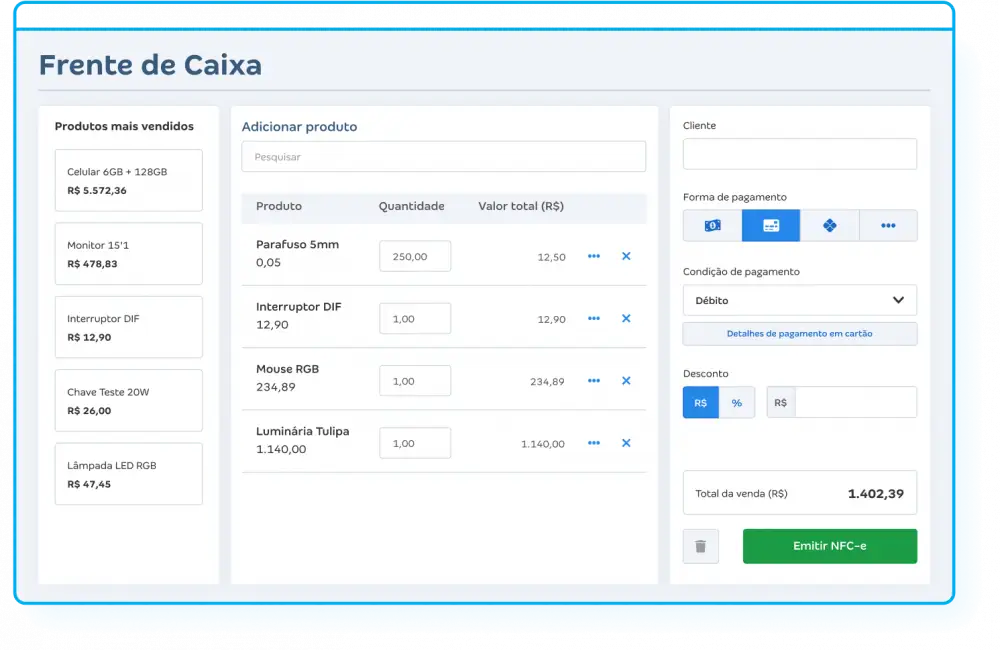Click the Produto column header
This screenshot has width=1000, height=650.
coord(279,206)
